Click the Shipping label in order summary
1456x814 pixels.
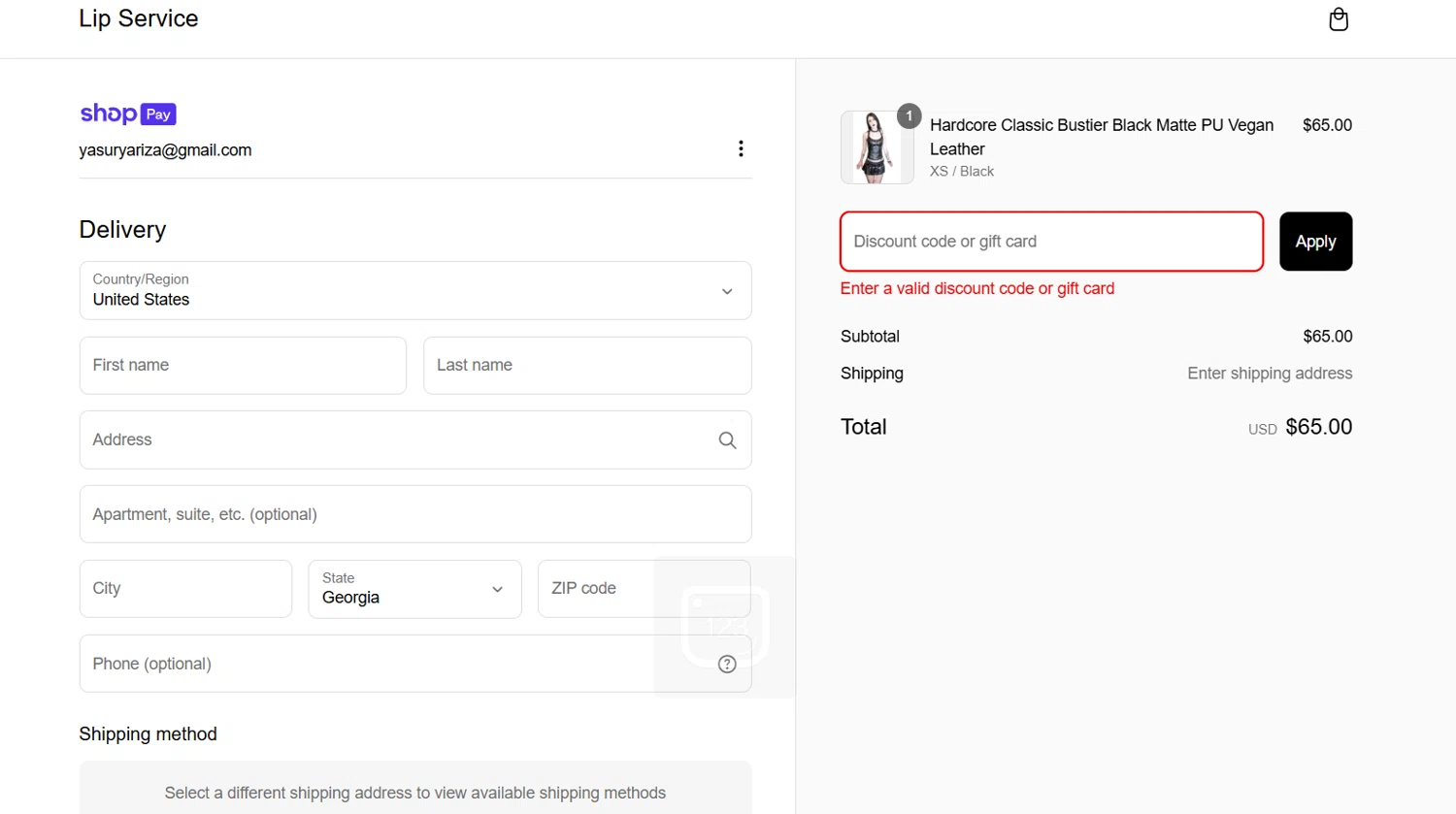(x=872, y=374)
